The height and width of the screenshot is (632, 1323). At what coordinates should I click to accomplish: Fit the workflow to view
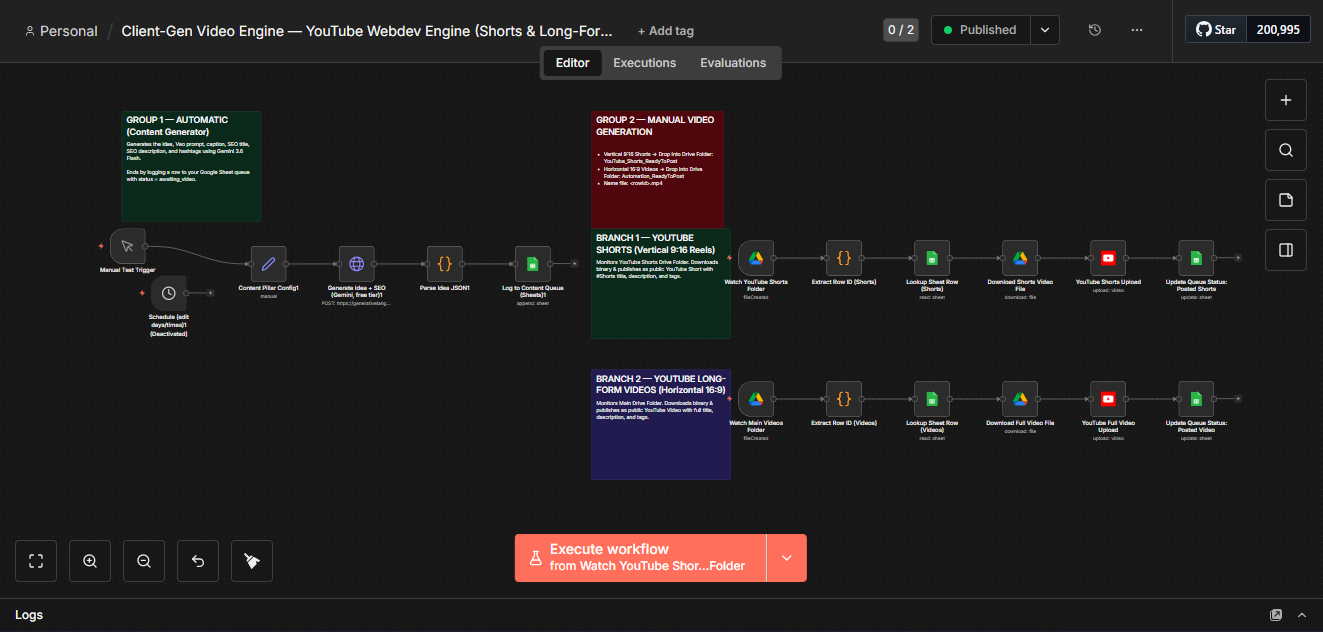coord(36,561)
